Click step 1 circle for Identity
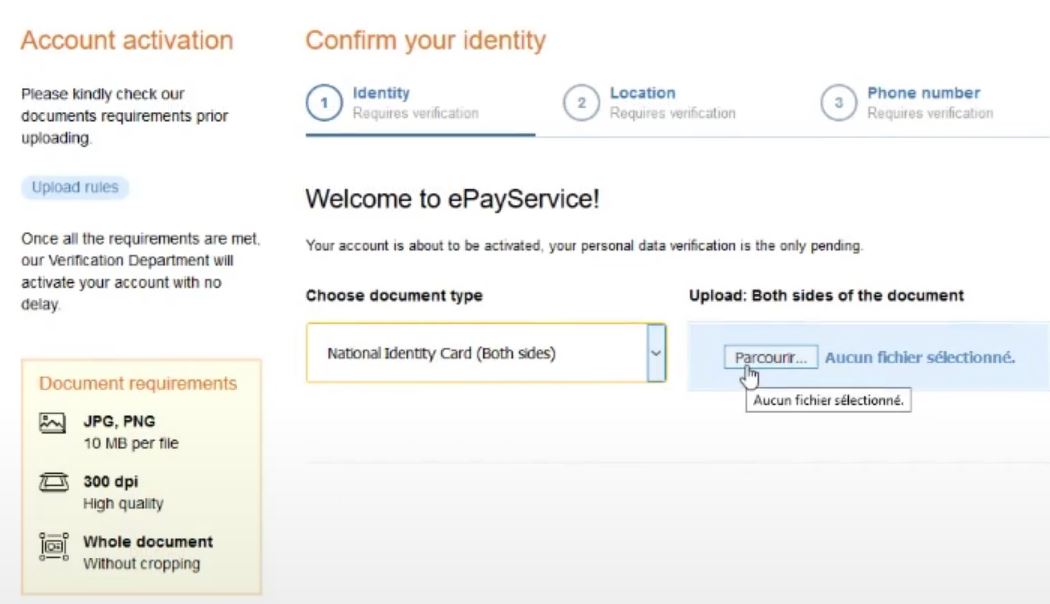This screenshot has width=1050, height=604. click(x=324, y=103)
